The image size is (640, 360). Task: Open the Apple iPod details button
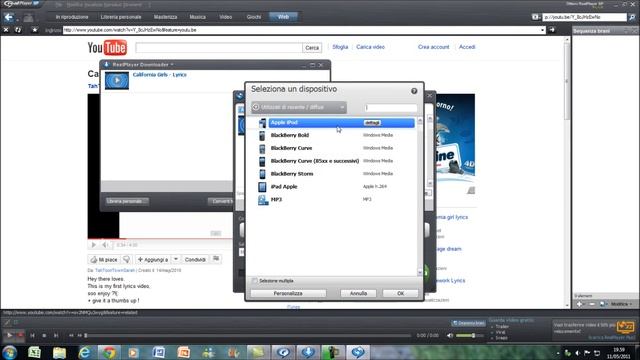(x=372, y=123)
